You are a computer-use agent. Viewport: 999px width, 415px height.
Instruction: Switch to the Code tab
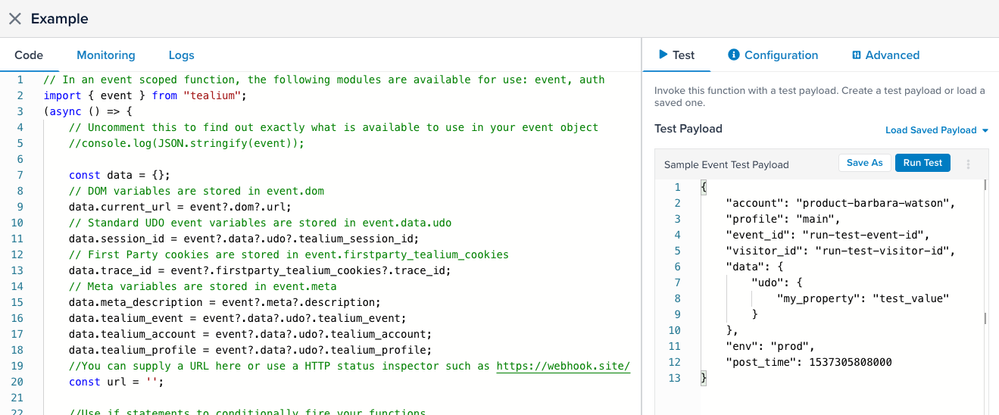pos(29,55)
